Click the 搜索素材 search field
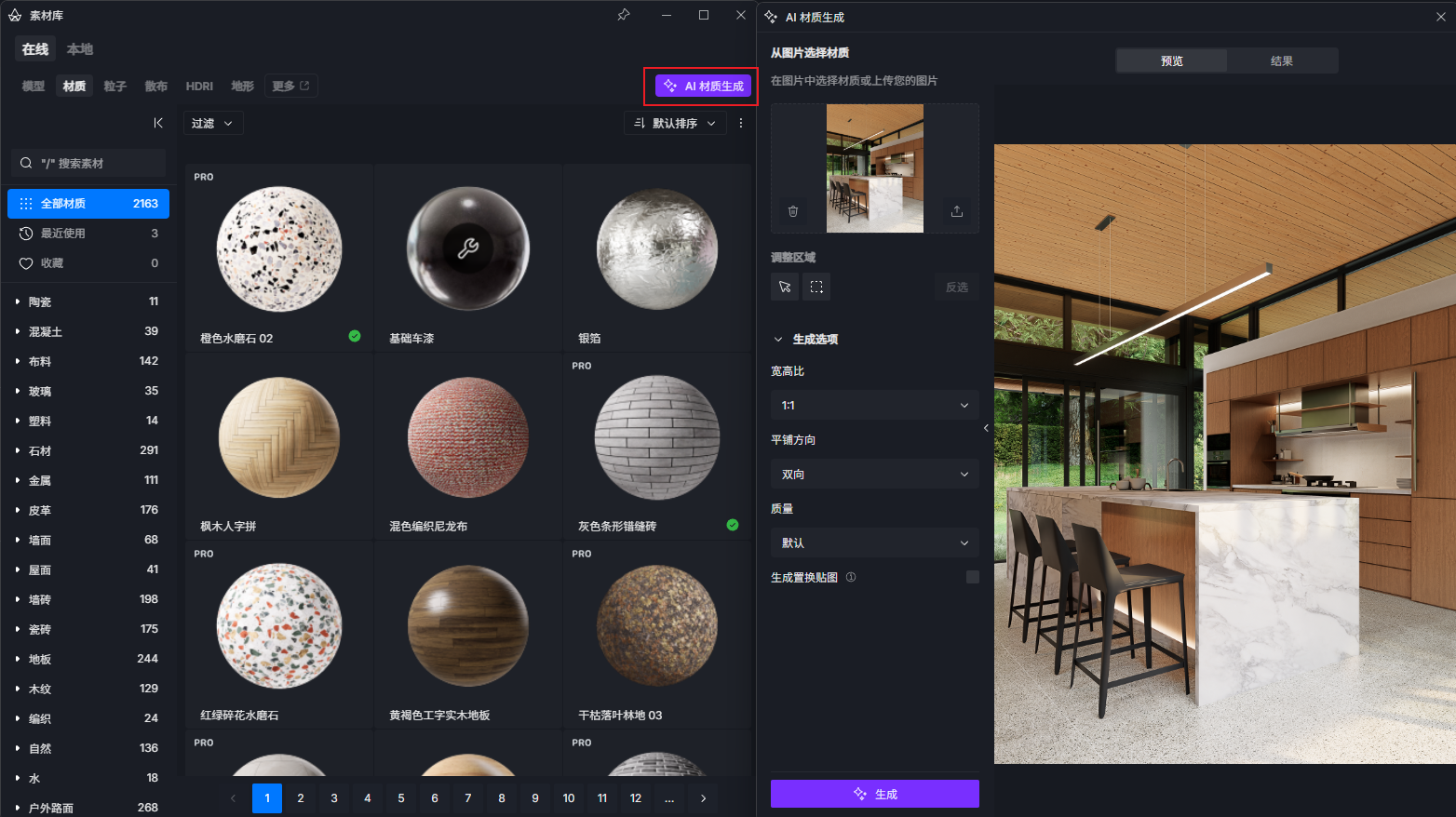This screenshot has width=1456, height=817. (88, 163)
